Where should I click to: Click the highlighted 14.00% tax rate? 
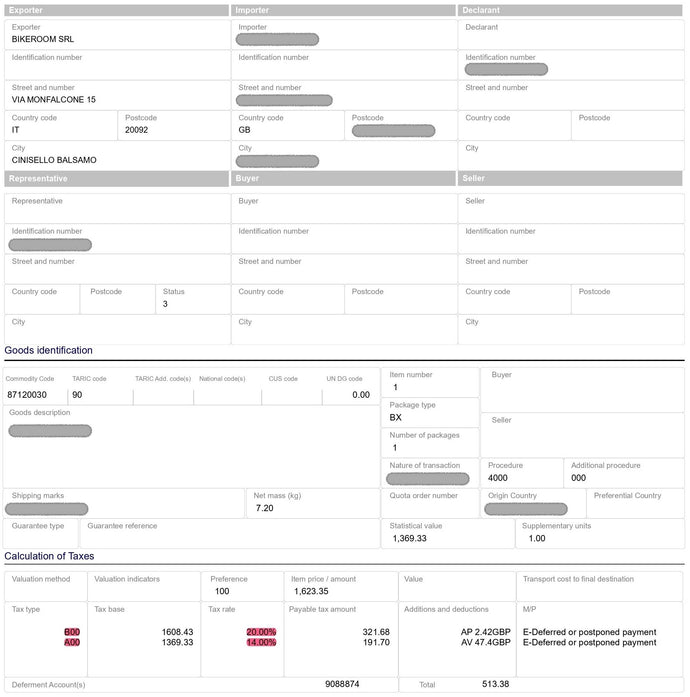(x=261, y=643)
